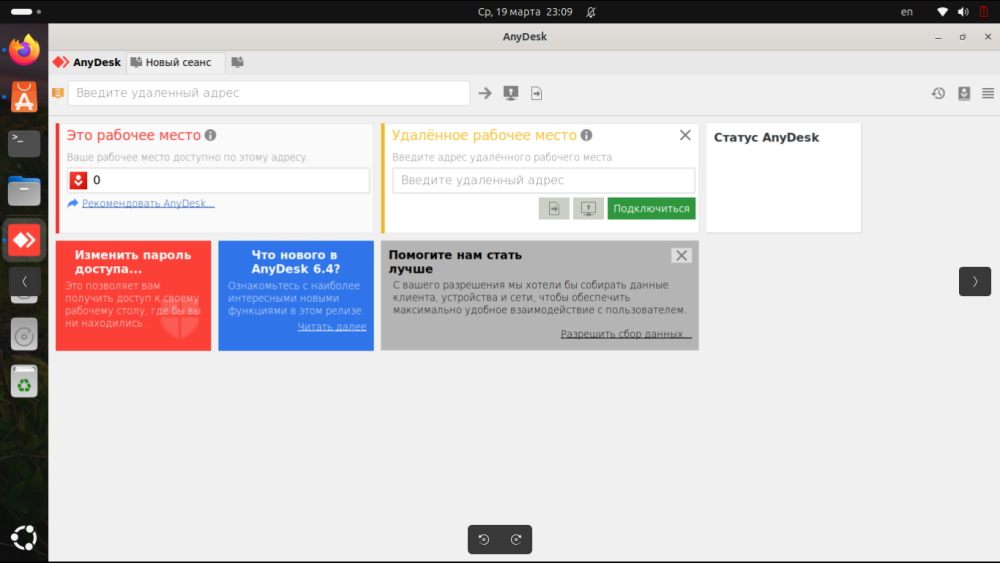Click the date and time in top bar
The image size is (1000, 563).
[x=525, y=11]
